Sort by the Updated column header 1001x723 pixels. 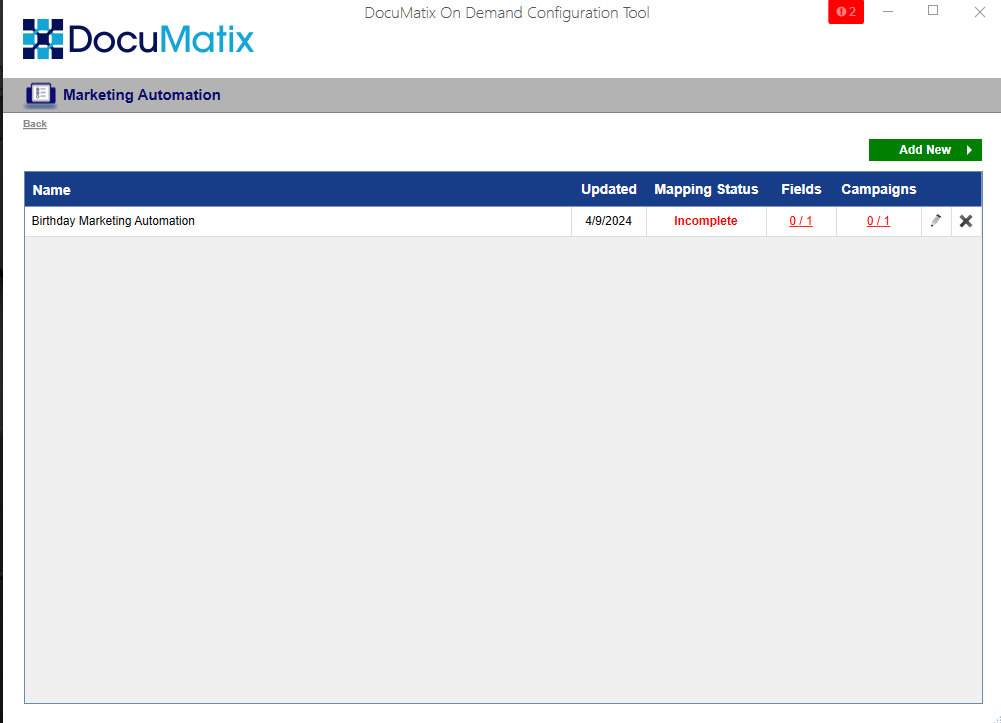click(608, 190)
